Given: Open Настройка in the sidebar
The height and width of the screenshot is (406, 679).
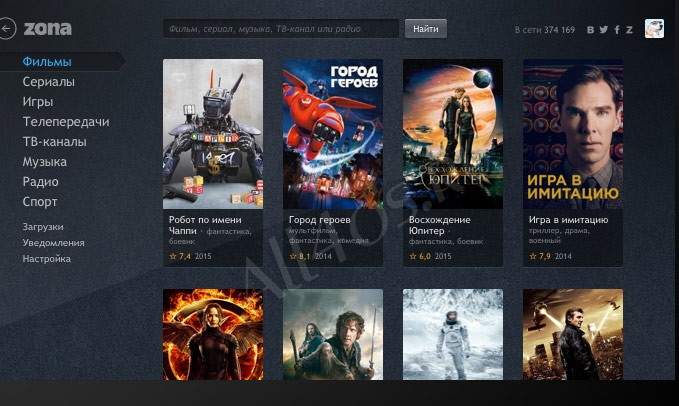Looking at the screenshot, I should pyautogui.click(x=46, y=259).
